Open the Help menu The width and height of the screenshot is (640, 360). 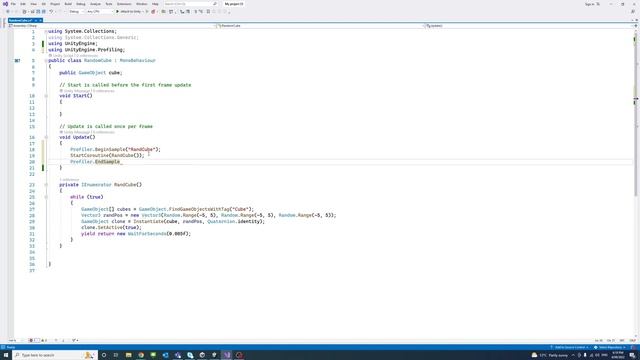[155, 4]
